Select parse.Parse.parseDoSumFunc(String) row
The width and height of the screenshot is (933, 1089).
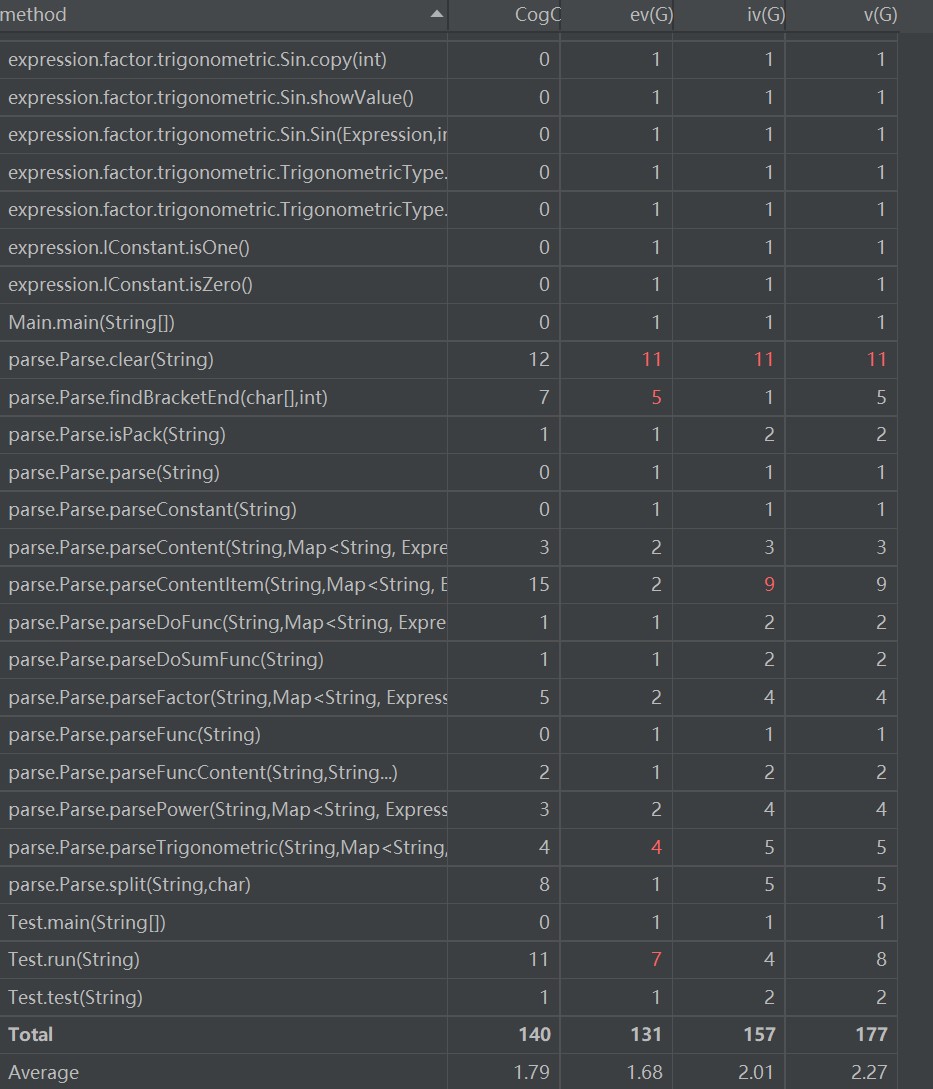tap(449, 660)
